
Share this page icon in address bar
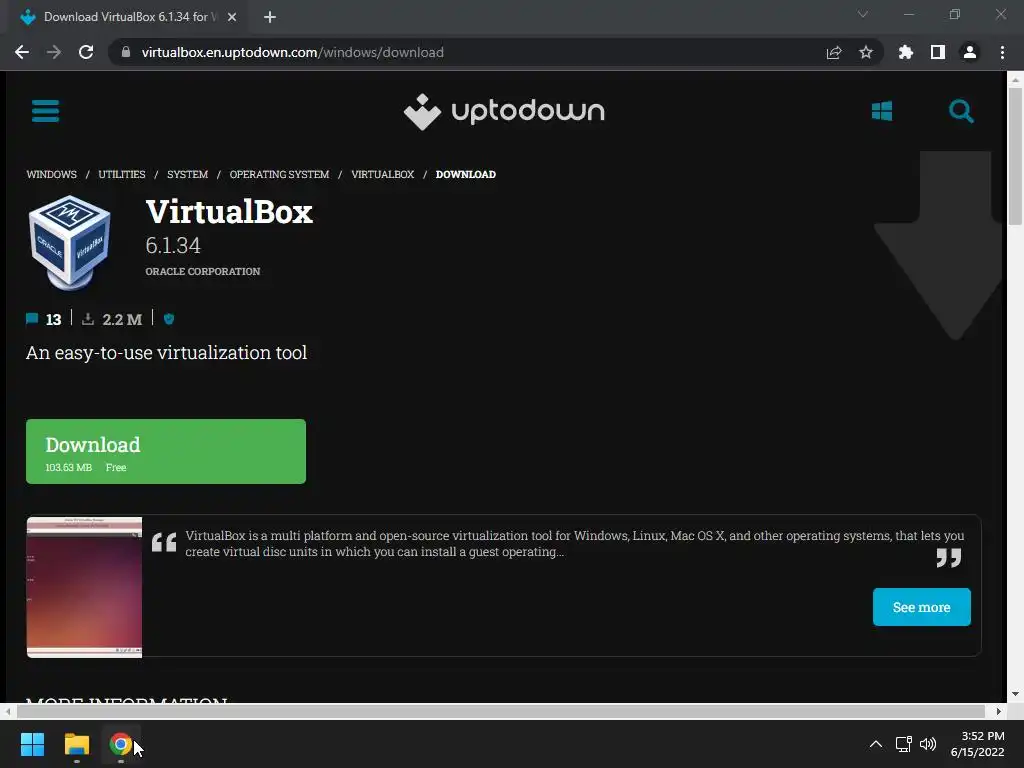[x=834, y=52]
